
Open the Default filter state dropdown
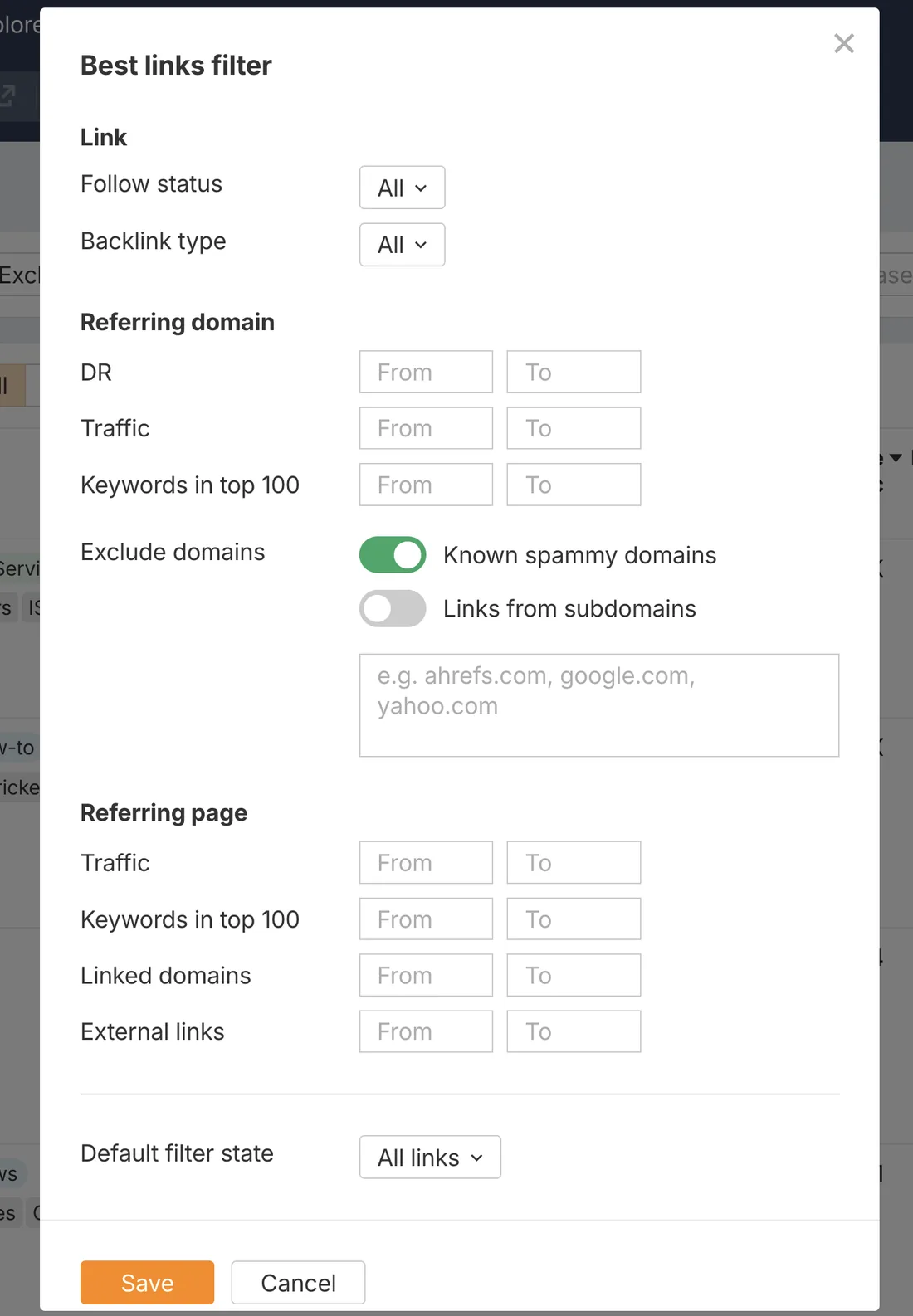[x=430, y=1157]
